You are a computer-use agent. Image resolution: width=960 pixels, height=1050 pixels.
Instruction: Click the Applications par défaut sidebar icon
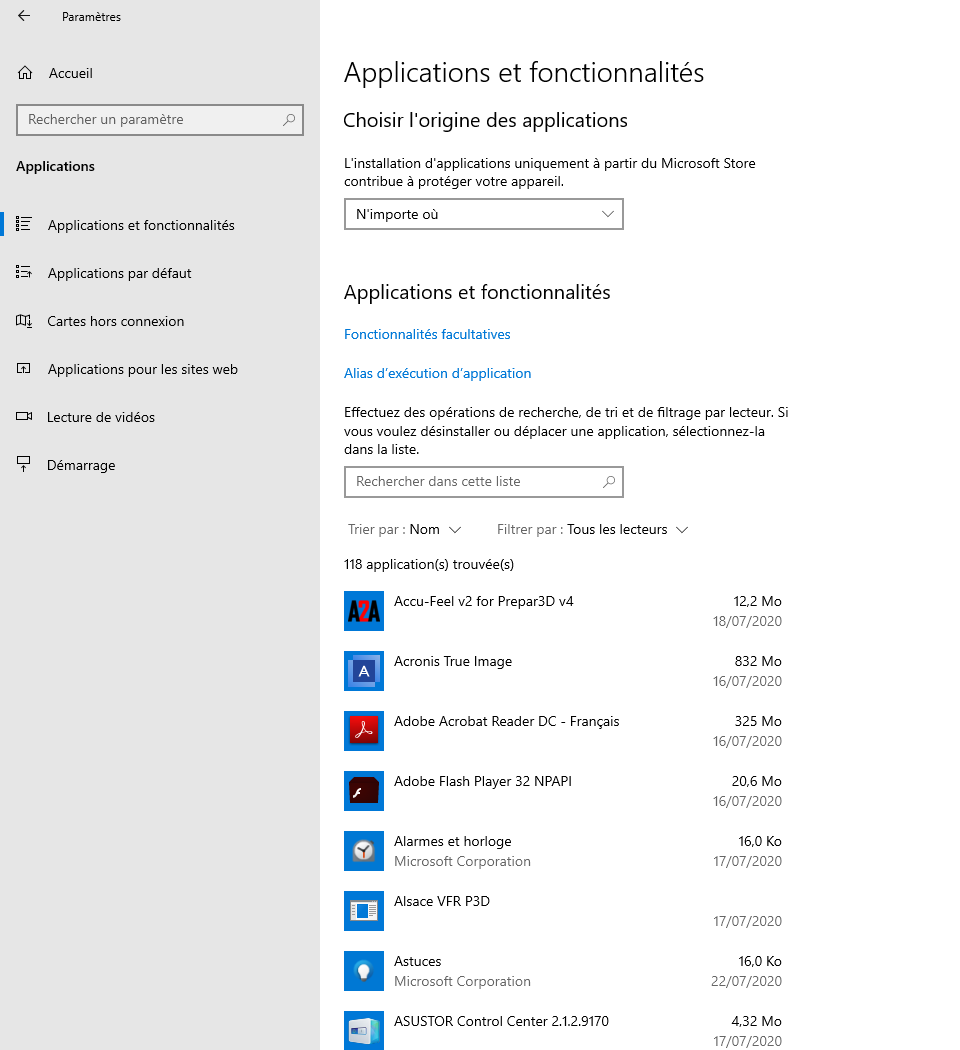tap(24, 273)
